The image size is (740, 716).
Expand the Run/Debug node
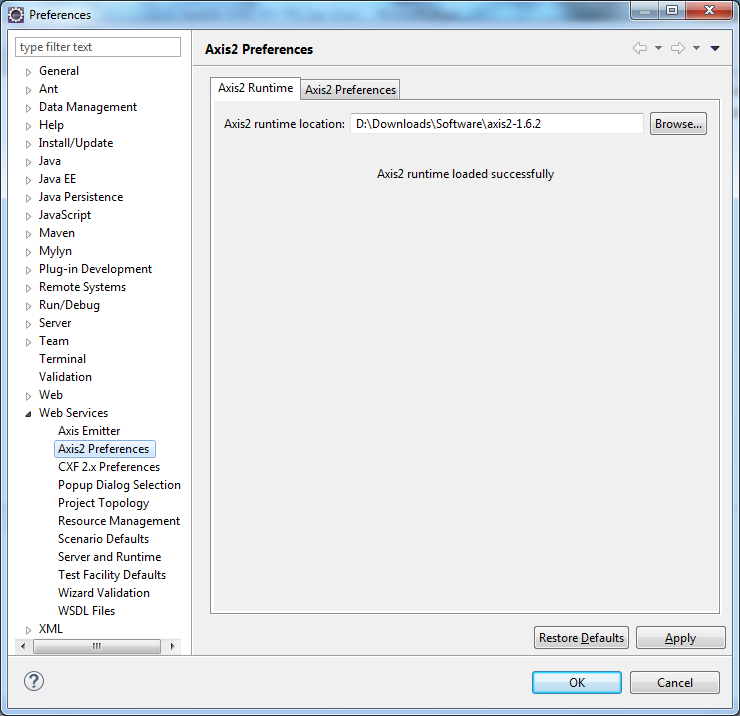[x=28, y=306]
